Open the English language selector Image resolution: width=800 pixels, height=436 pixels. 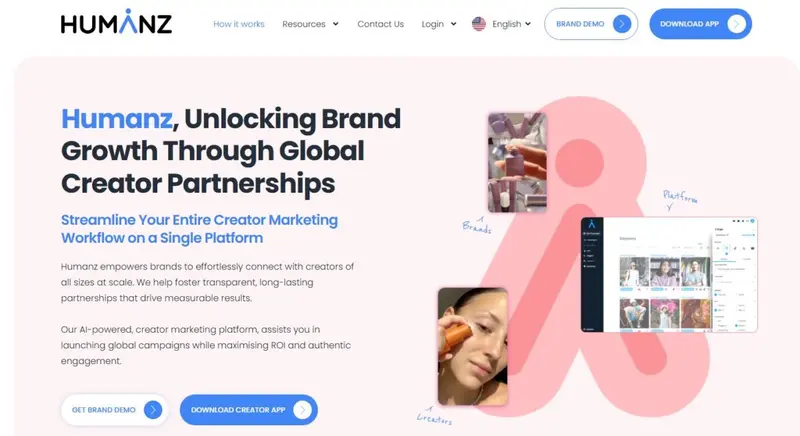click(502, 24)
